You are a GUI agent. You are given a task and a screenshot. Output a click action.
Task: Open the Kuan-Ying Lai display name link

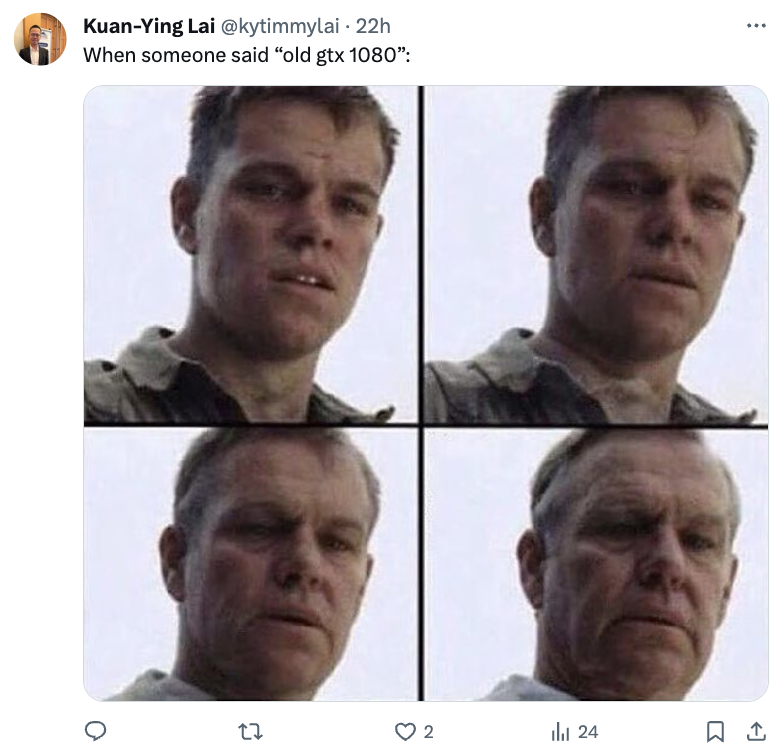(148, 26)
